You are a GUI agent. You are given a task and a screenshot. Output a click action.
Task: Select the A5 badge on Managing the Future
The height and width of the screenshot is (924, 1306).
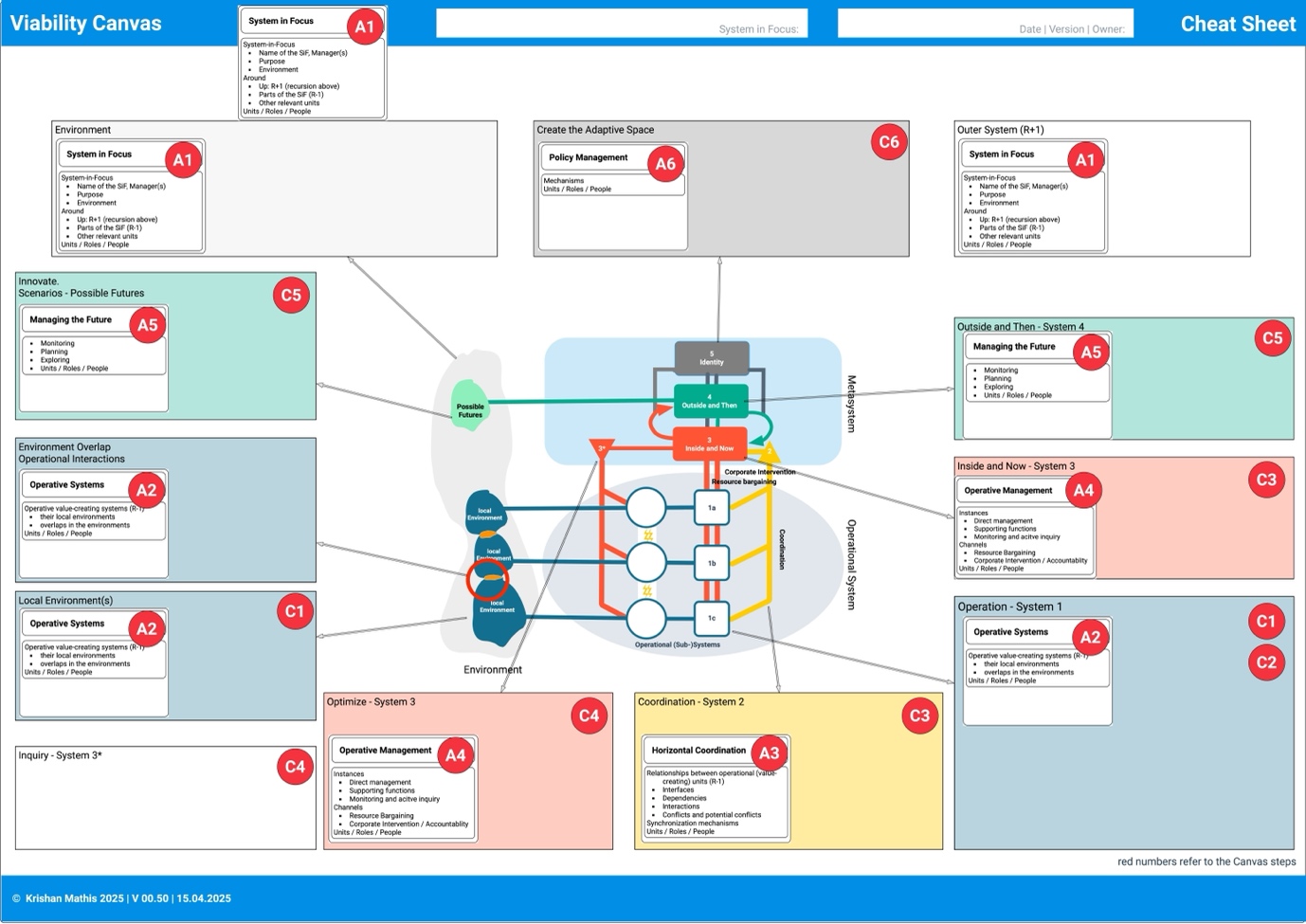pos(148,324)
